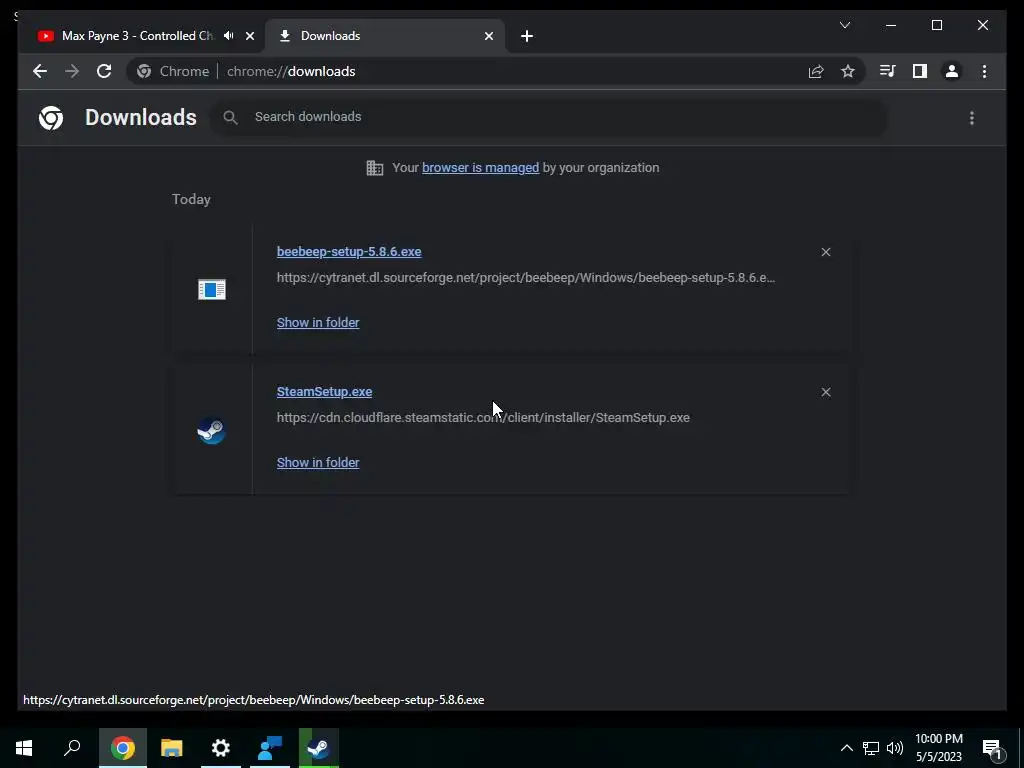The height and width of the screenshot is (768, 1024).
Task: Open Steam from the taskbar
Action: pyautogui.click(x=319, y=748)
